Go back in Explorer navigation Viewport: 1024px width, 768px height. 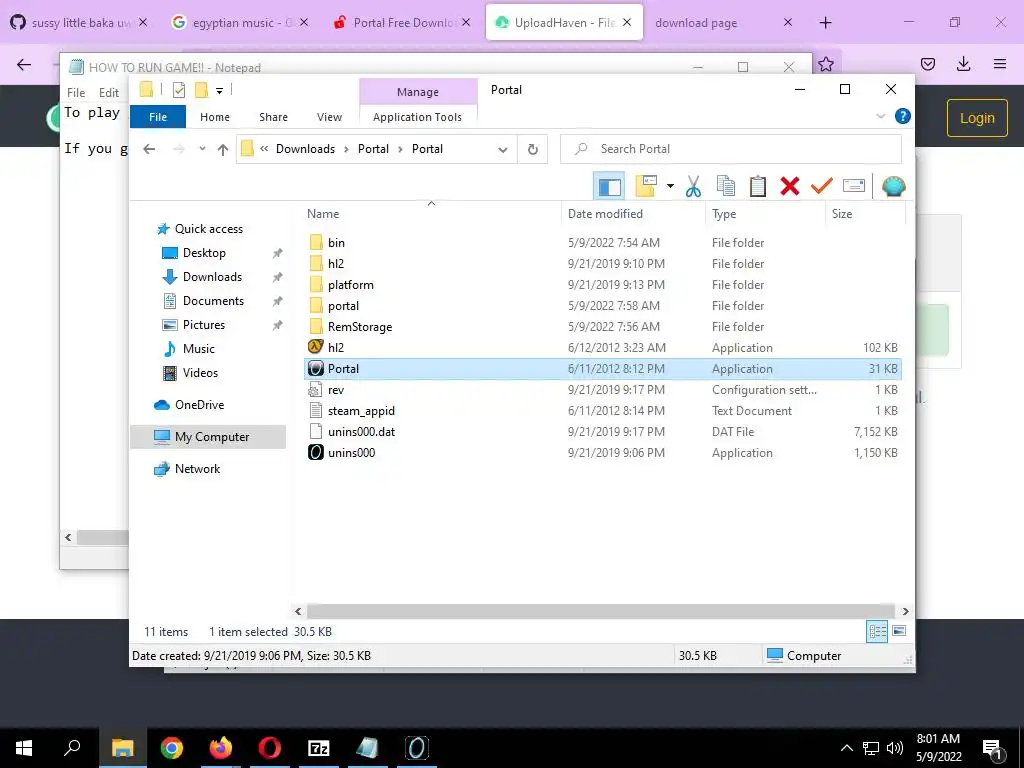click(149, 149)
